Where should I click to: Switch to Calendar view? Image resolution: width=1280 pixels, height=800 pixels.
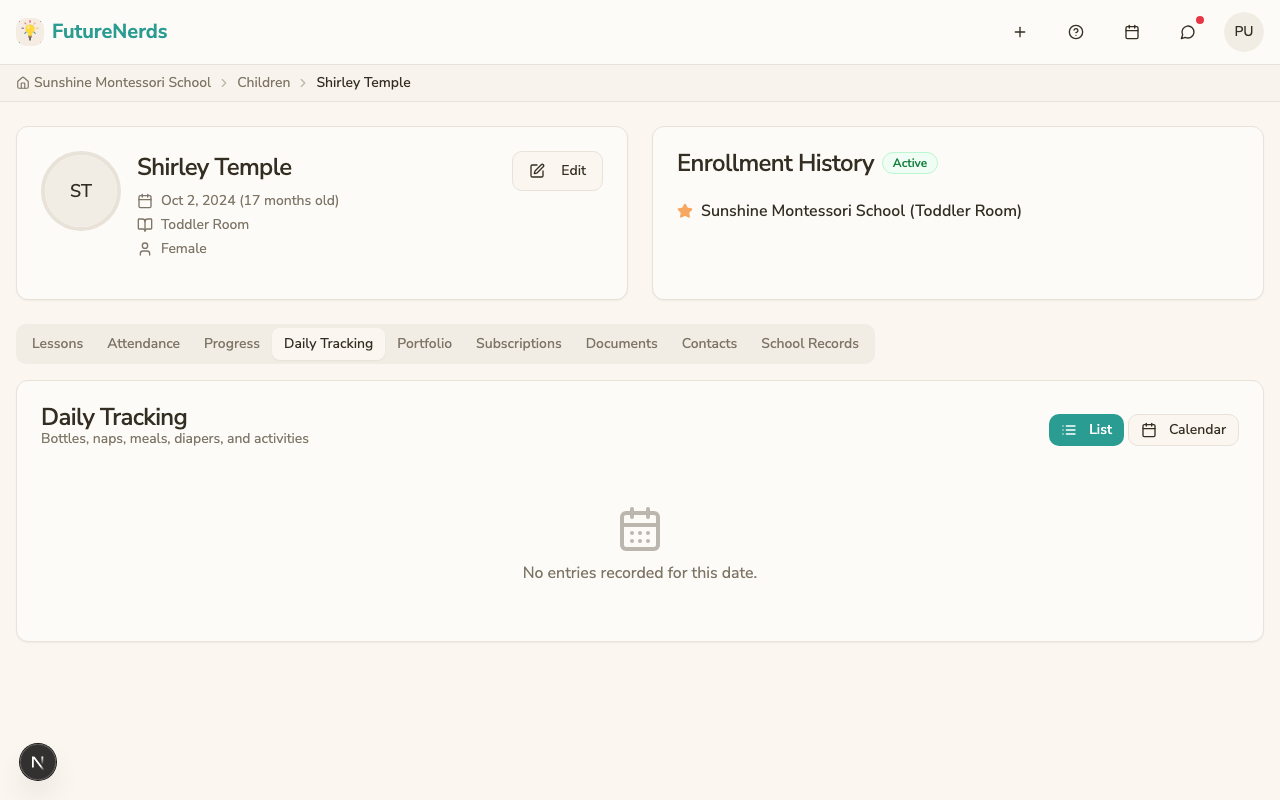pyautogui.click(x=1183, y=430)
